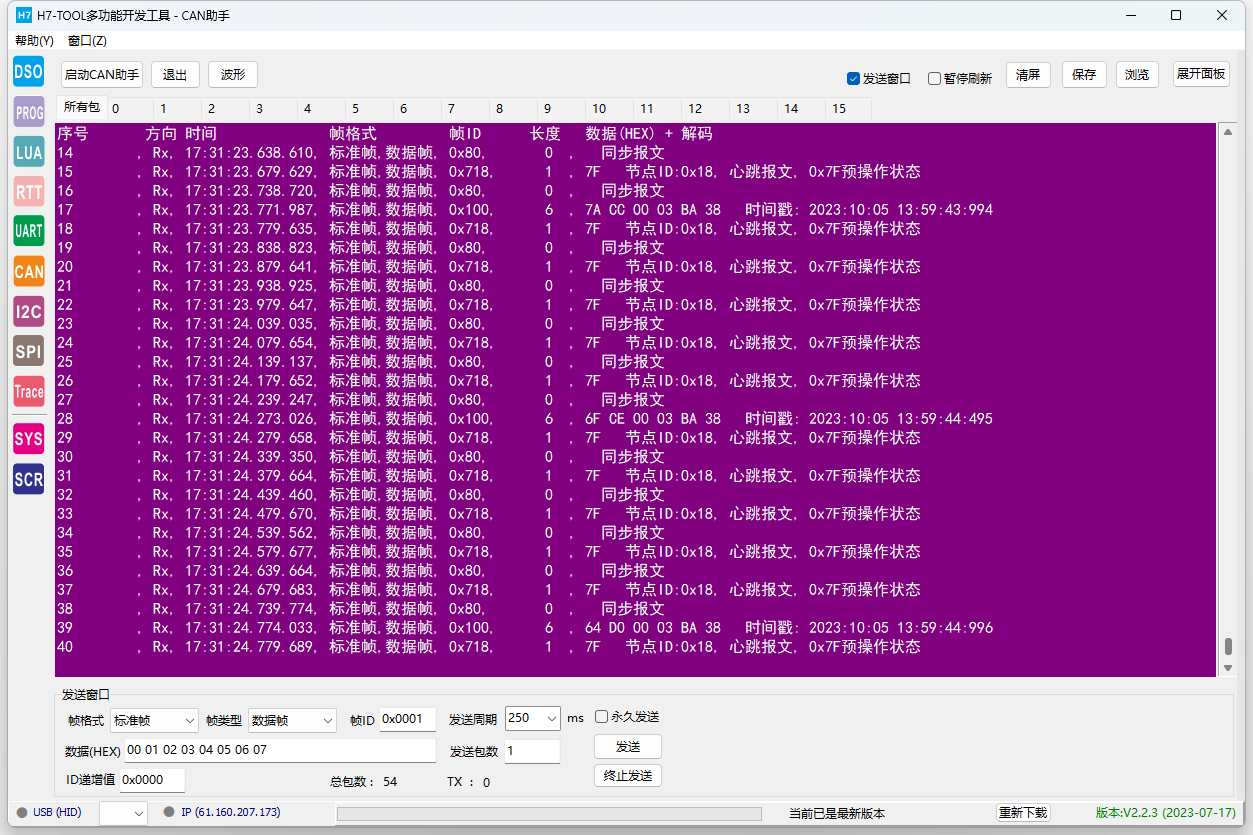Click the version V2.2.3 text
Image resolution: width=1253 pixels, height=835 pixels.
click(1165, 812)
